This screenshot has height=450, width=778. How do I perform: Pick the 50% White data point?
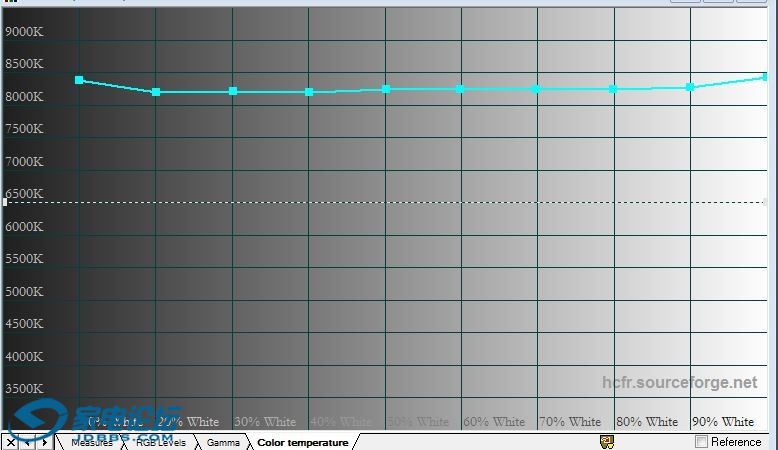click(386, 89)
